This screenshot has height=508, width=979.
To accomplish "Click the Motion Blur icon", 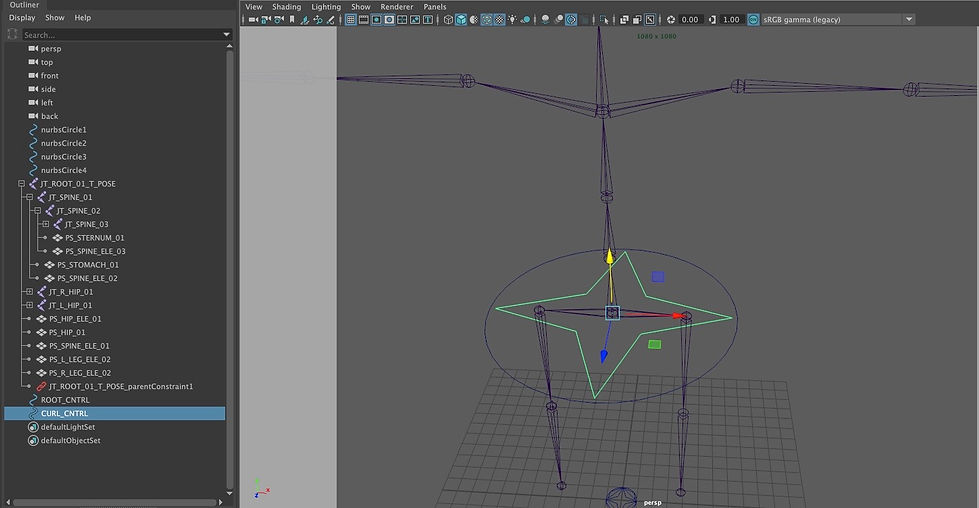I will click(559, 19).
